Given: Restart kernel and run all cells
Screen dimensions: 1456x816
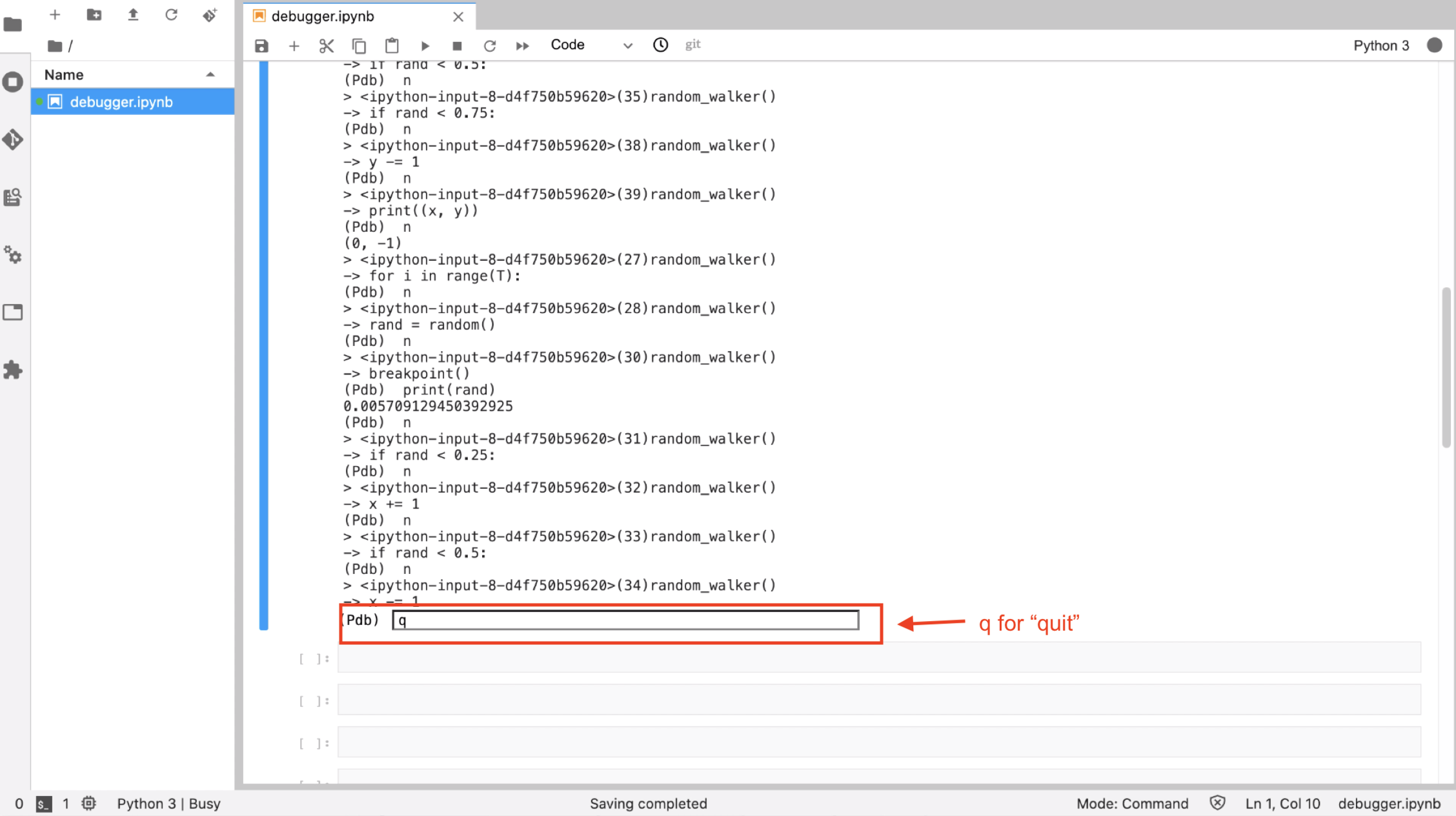Looking at the screenshot, I should 522,46.
